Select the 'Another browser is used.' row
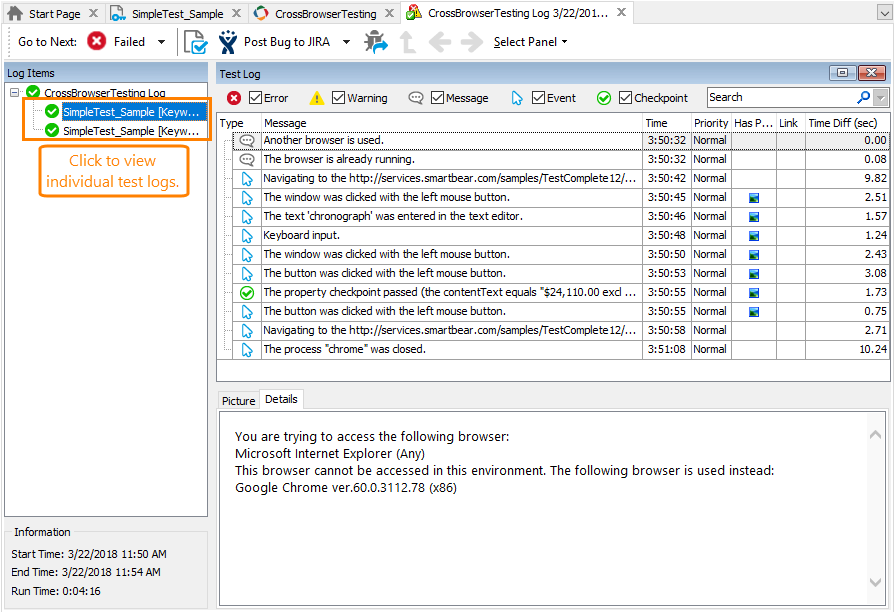 point(561,140)
